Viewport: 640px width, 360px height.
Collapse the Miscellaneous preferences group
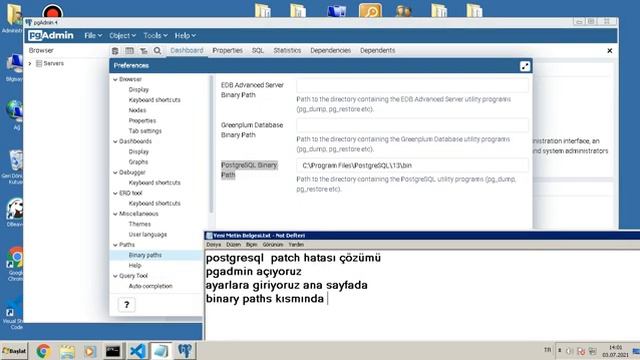coord(115,214)
